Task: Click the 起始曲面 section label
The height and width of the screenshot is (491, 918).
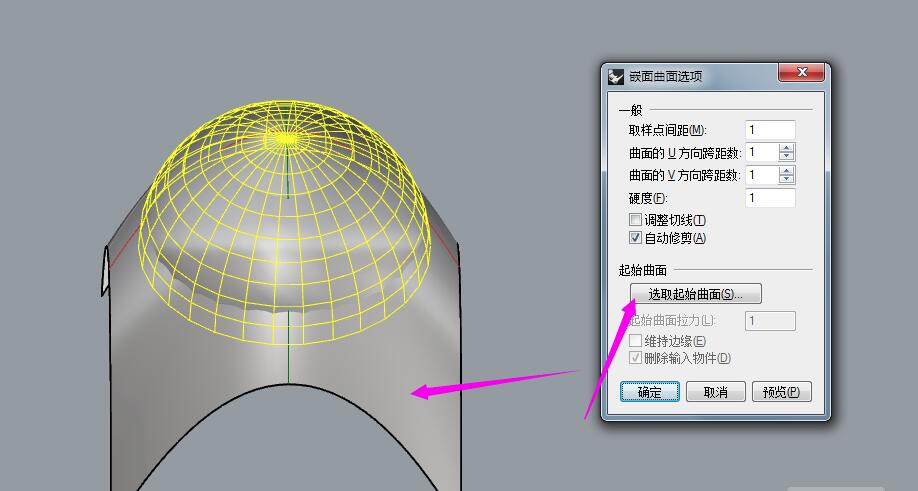Action: [643, 270]
